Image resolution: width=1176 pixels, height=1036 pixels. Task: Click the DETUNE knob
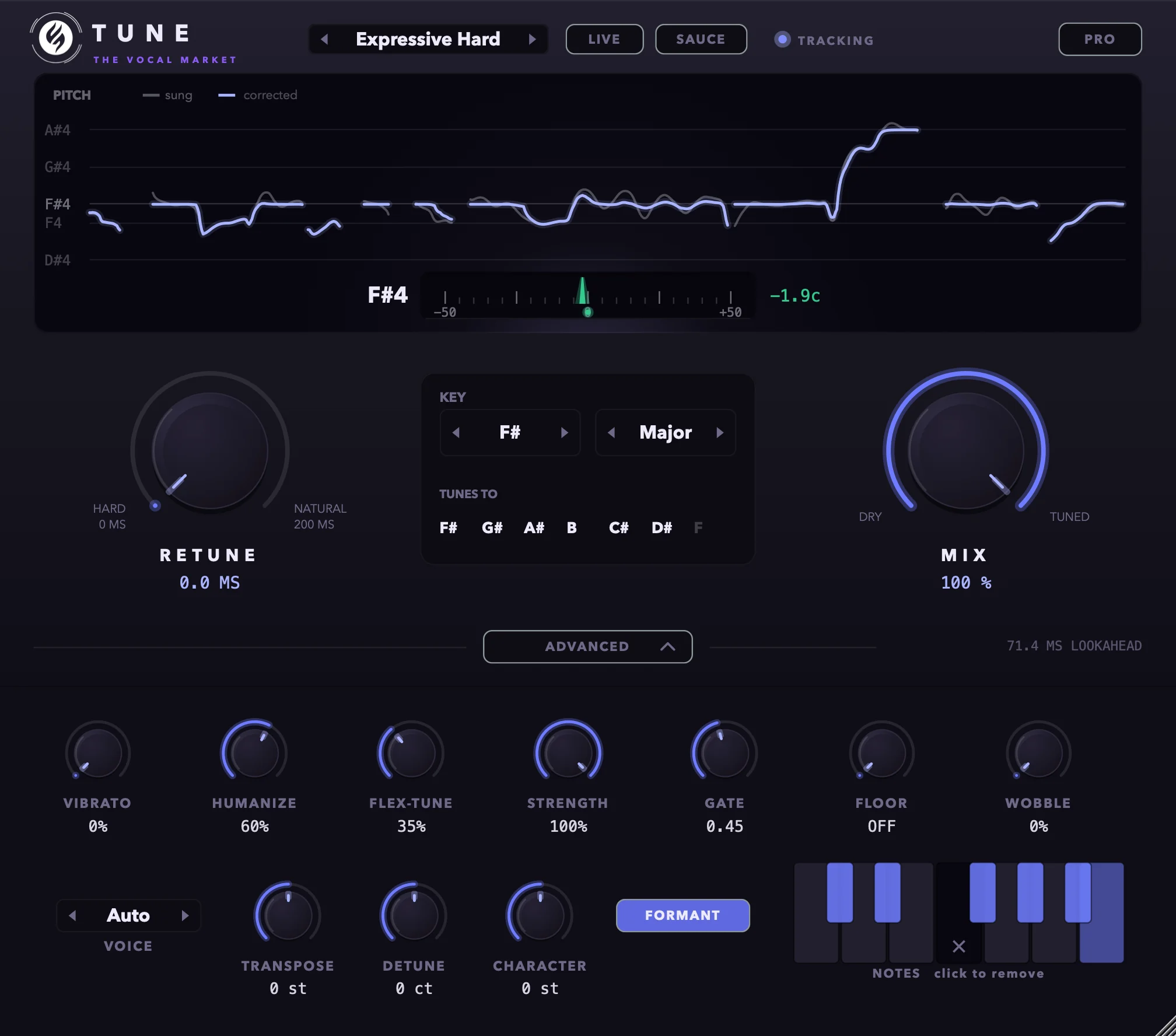pos(414,915)
